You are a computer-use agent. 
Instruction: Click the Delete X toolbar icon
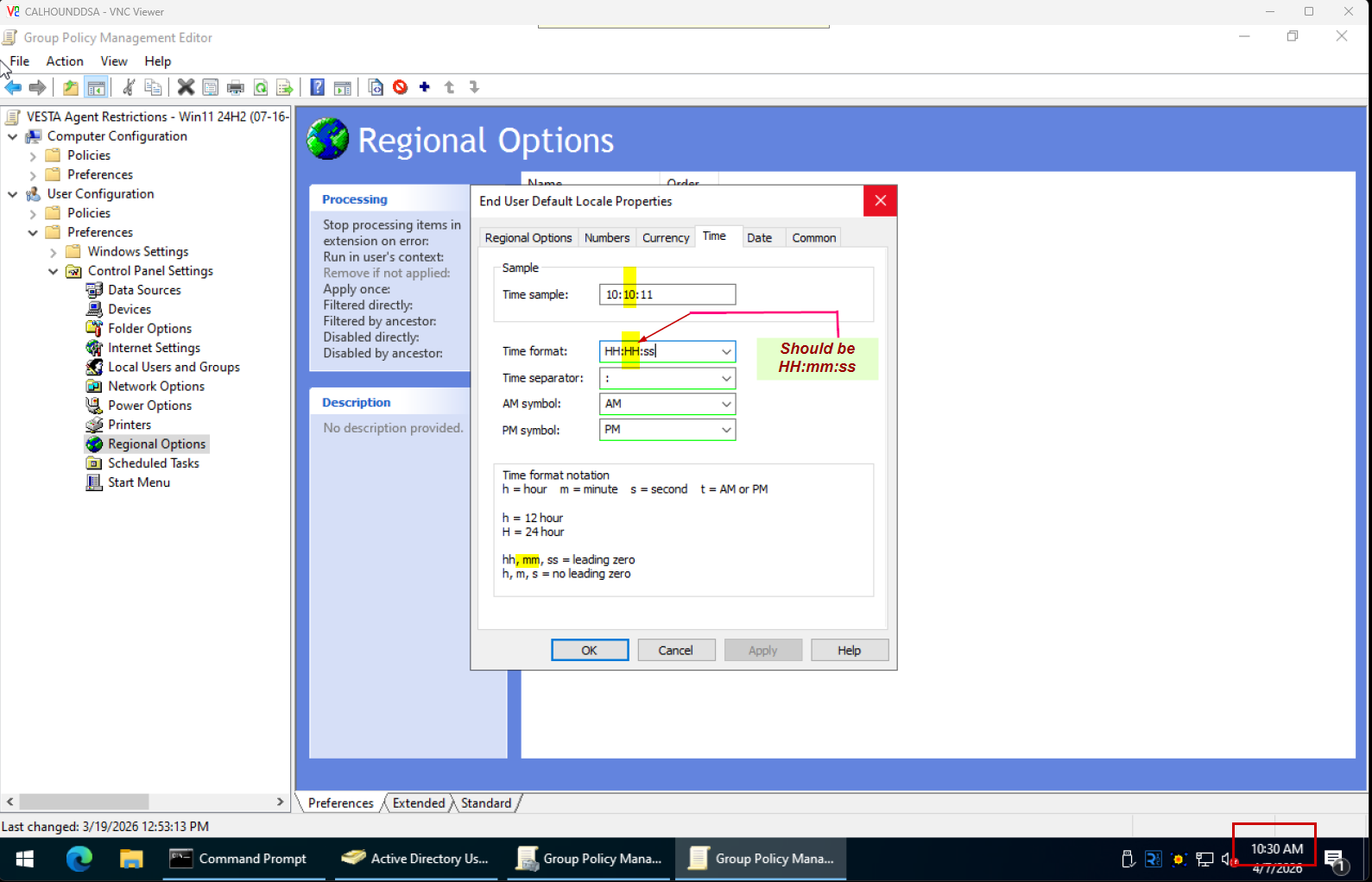[x=186, y=87]
